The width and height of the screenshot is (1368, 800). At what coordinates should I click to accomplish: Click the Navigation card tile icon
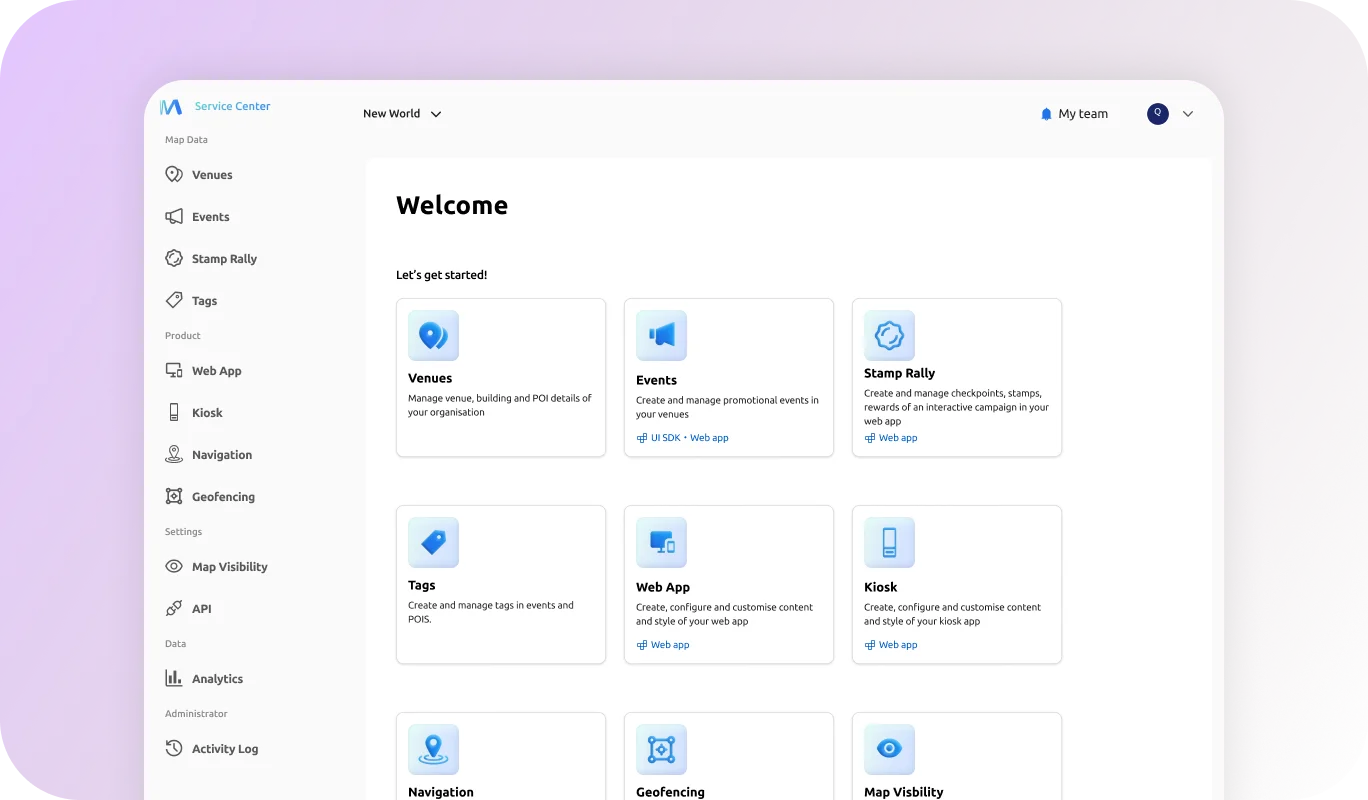433,749
